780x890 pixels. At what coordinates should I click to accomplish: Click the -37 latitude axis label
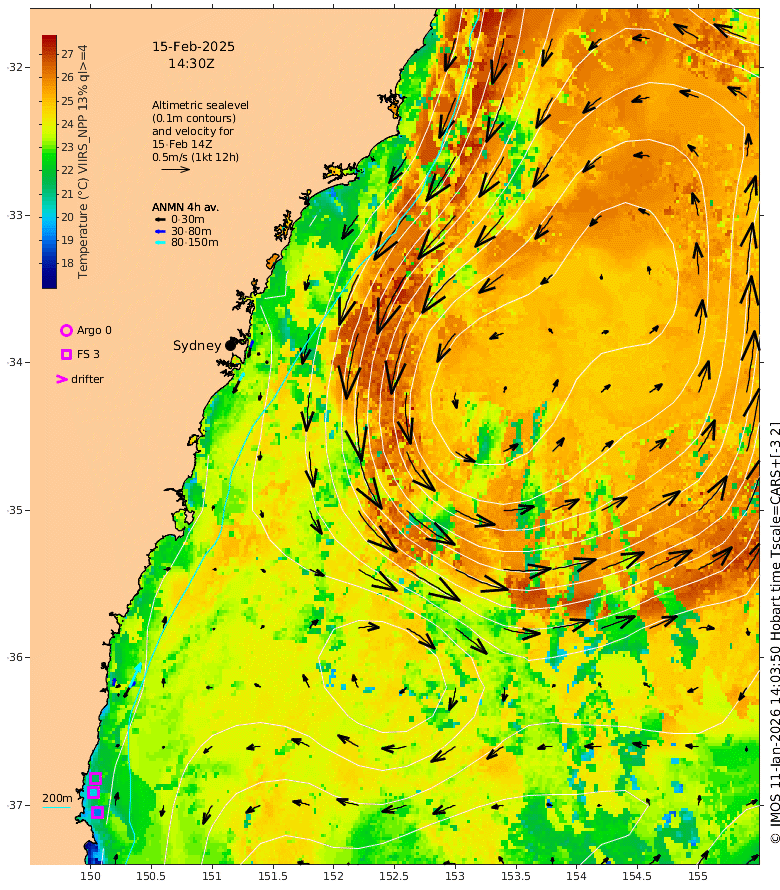(x=16, y=805)
